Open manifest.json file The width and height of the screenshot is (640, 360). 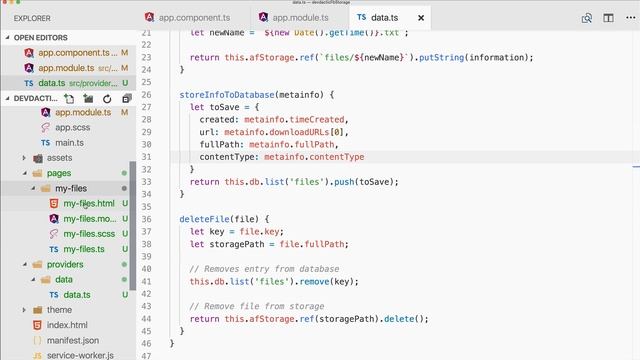coord(73,340)
